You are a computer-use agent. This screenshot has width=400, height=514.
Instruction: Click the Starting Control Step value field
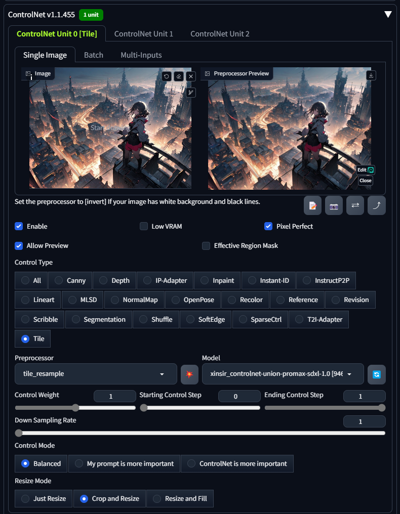239,396
